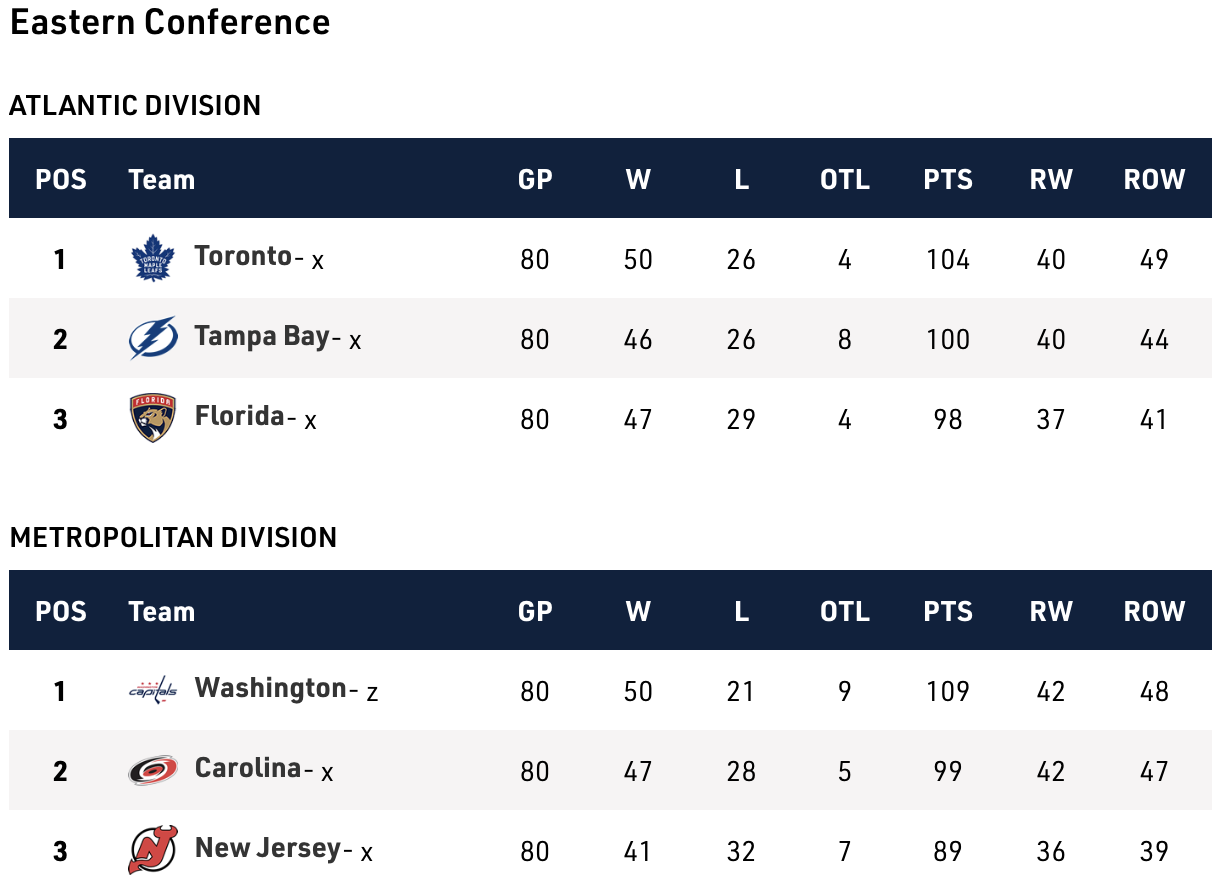The width and height of the screenshot is (1212, 888).
Task: Click the Washington Capitals logo
Action: tap(153, 690)
